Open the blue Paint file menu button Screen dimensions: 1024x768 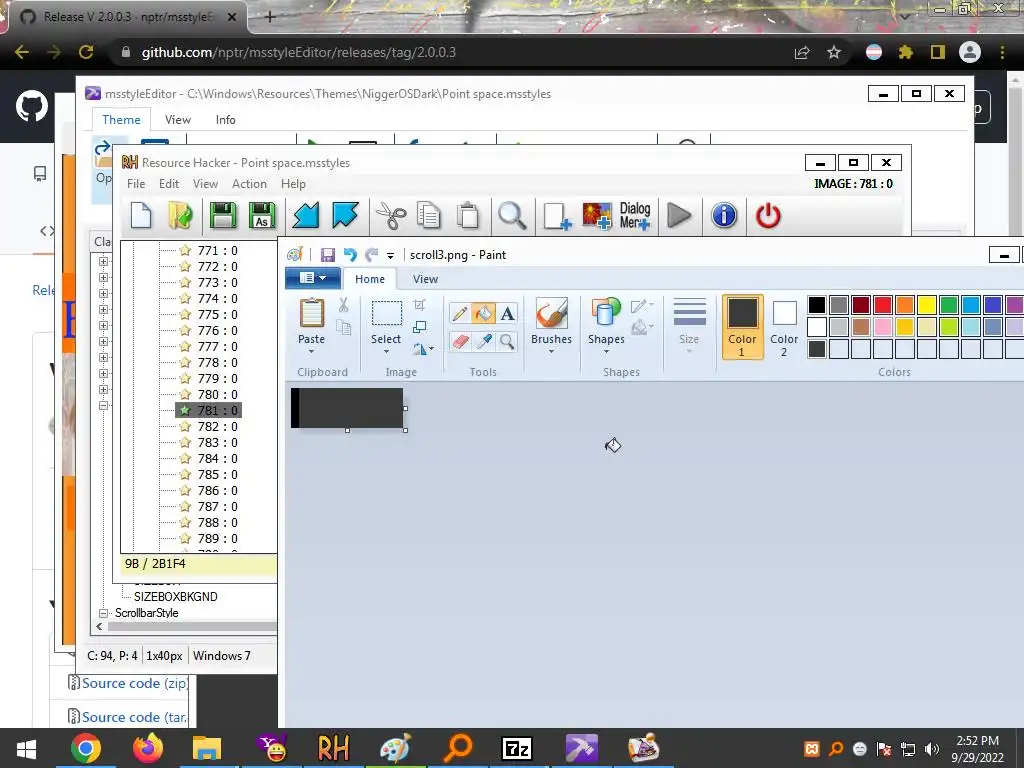(x=313, y=278)
